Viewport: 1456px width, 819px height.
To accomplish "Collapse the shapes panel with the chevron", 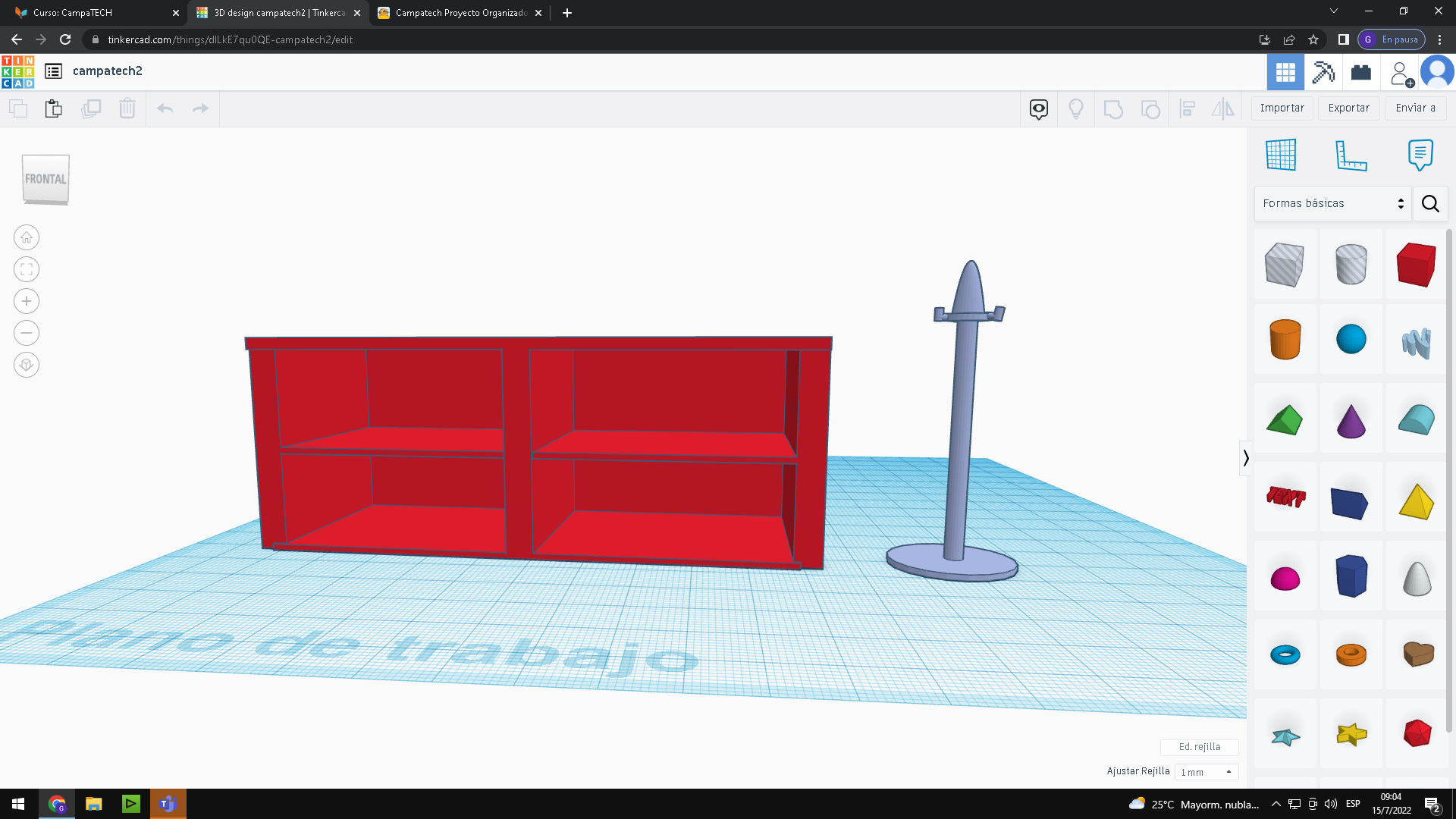I will pos(1245,458).
